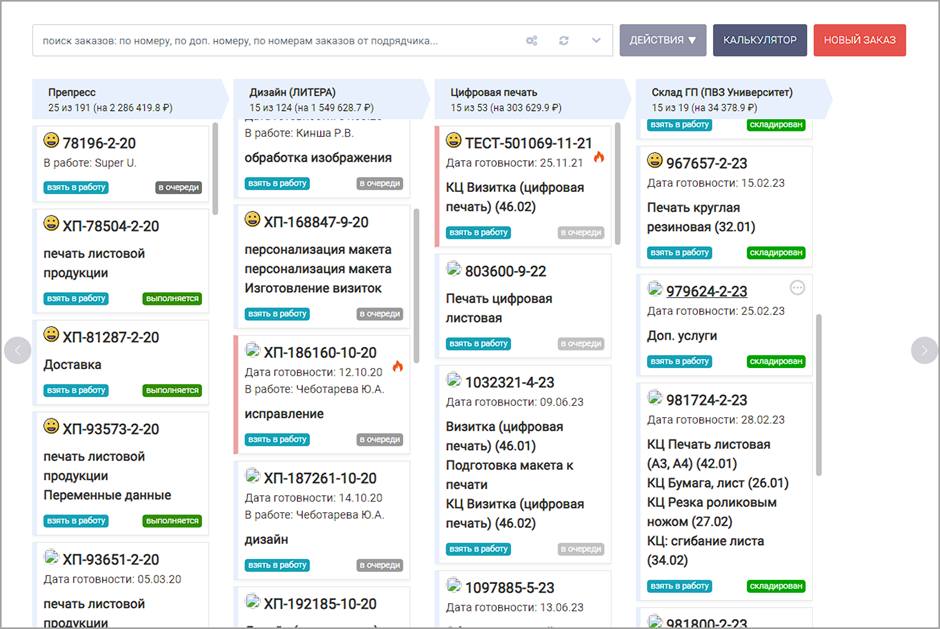940x629 pixels.
Task: Click взять в работу on ХП-81287-2-20
Action: click(76, 390)
